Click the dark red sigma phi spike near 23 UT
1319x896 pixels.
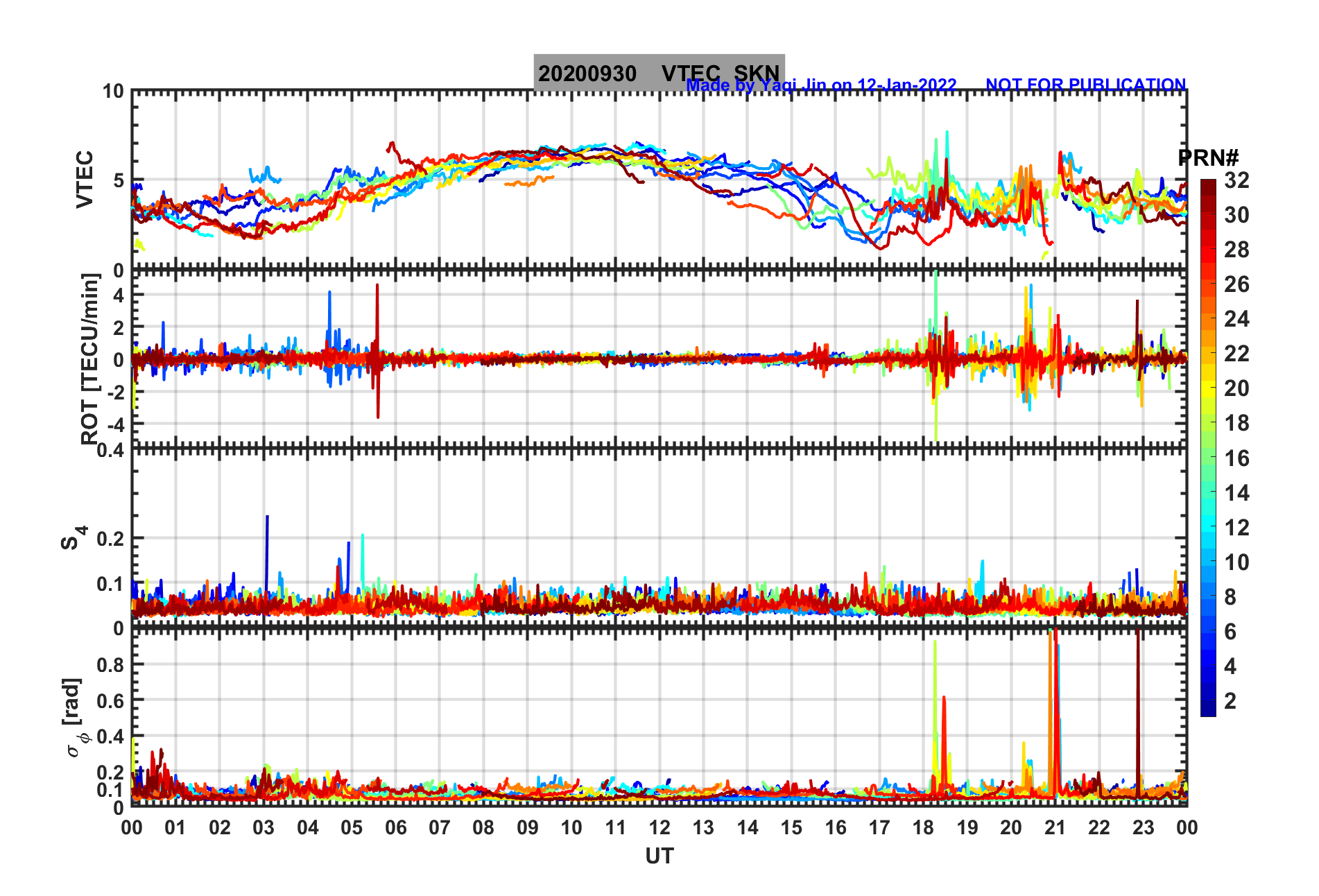[1137, 714]
